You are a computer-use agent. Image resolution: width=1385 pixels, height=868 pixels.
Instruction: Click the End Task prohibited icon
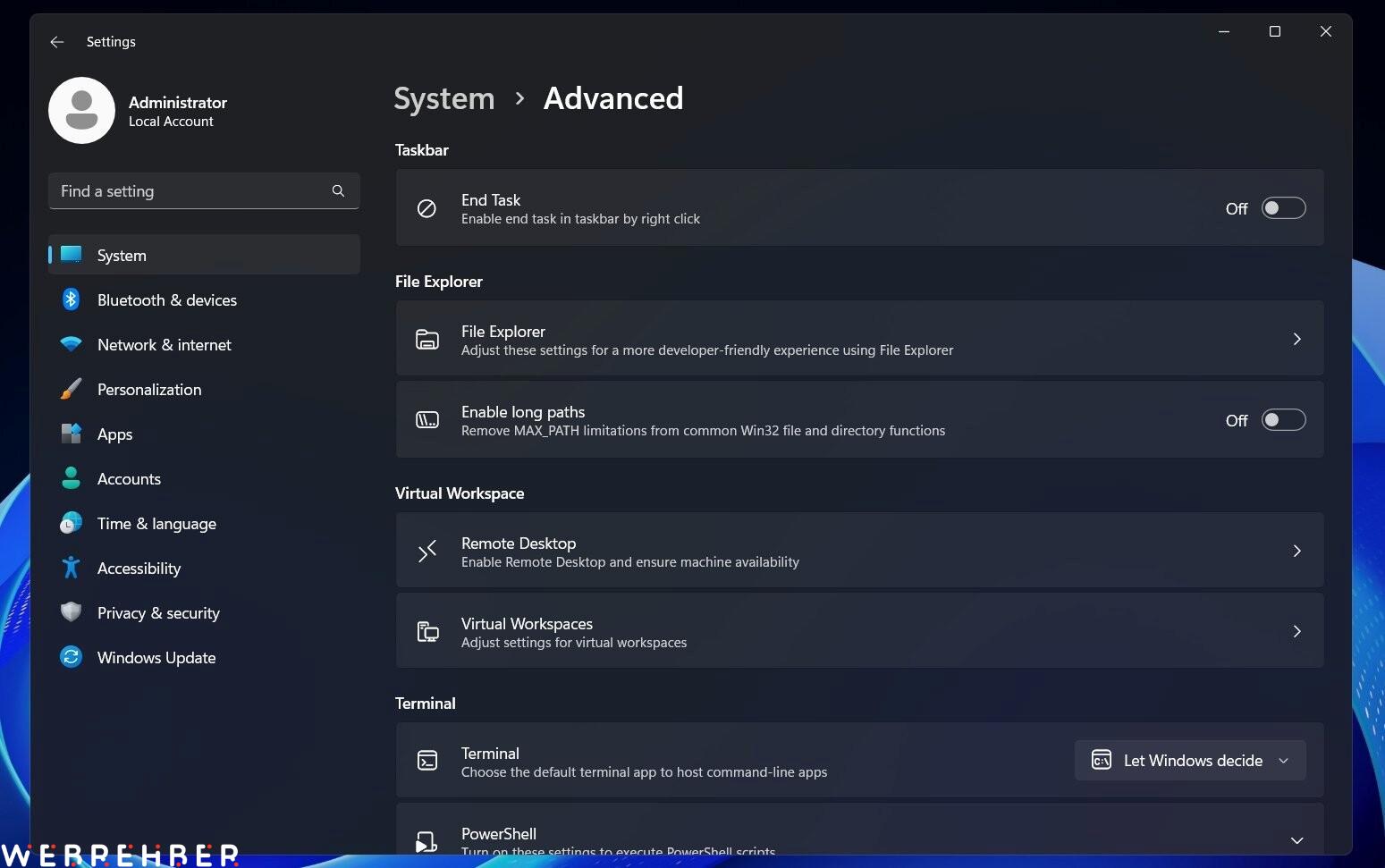click(427, 208)
